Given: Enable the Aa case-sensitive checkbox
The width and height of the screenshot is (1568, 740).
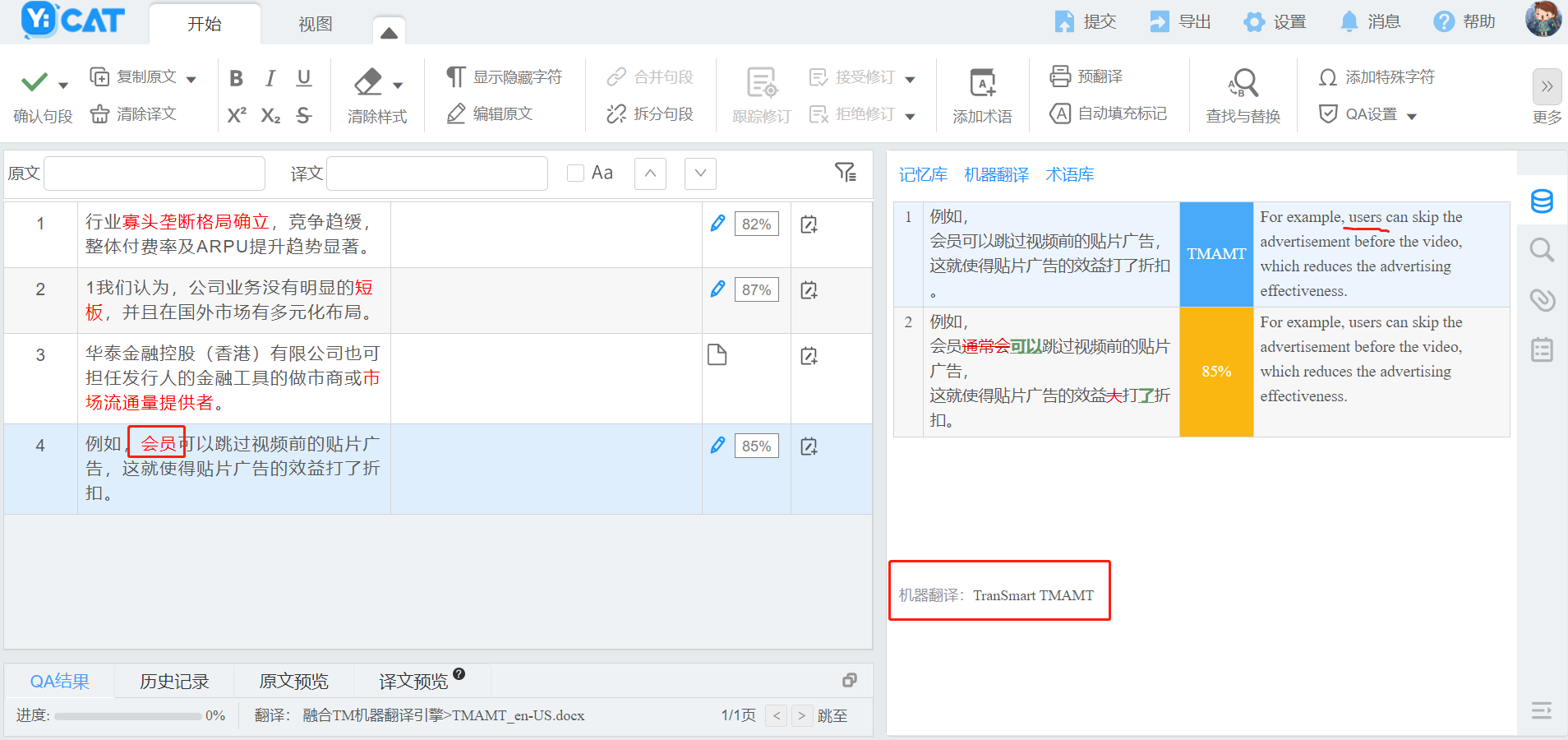Looking at the screenshot, I should click(x=574, y=173).
